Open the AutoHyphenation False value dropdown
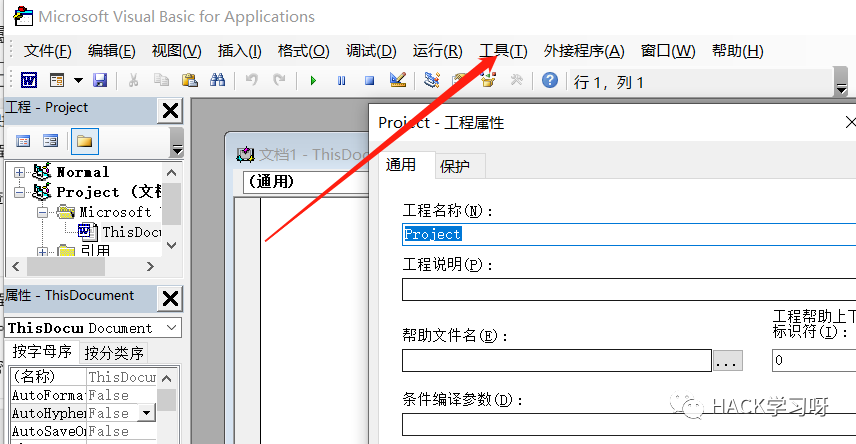856x444 pixels. (x=146, y=413)
